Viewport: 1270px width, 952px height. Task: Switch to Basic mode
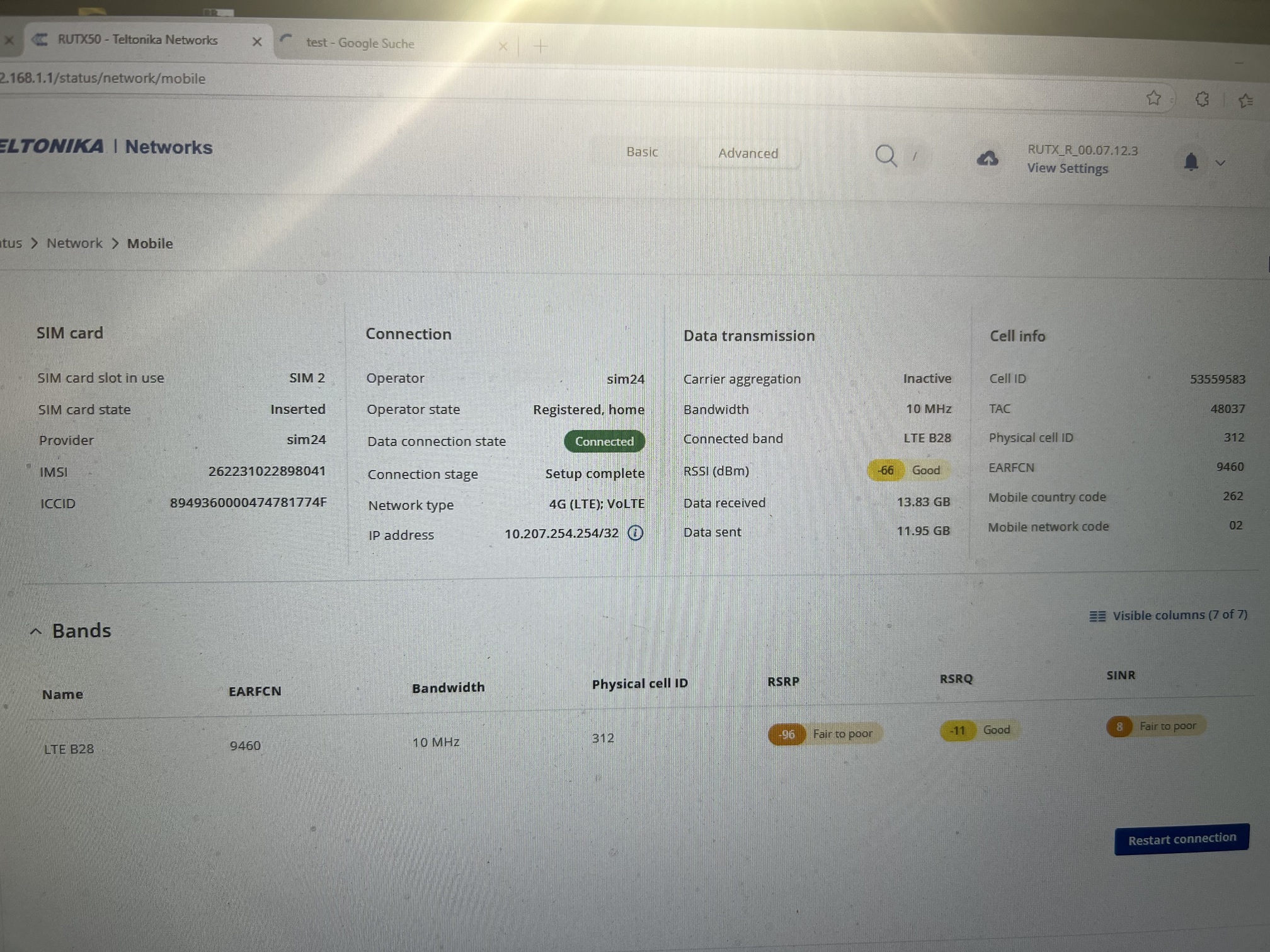[x=642, y=152]
